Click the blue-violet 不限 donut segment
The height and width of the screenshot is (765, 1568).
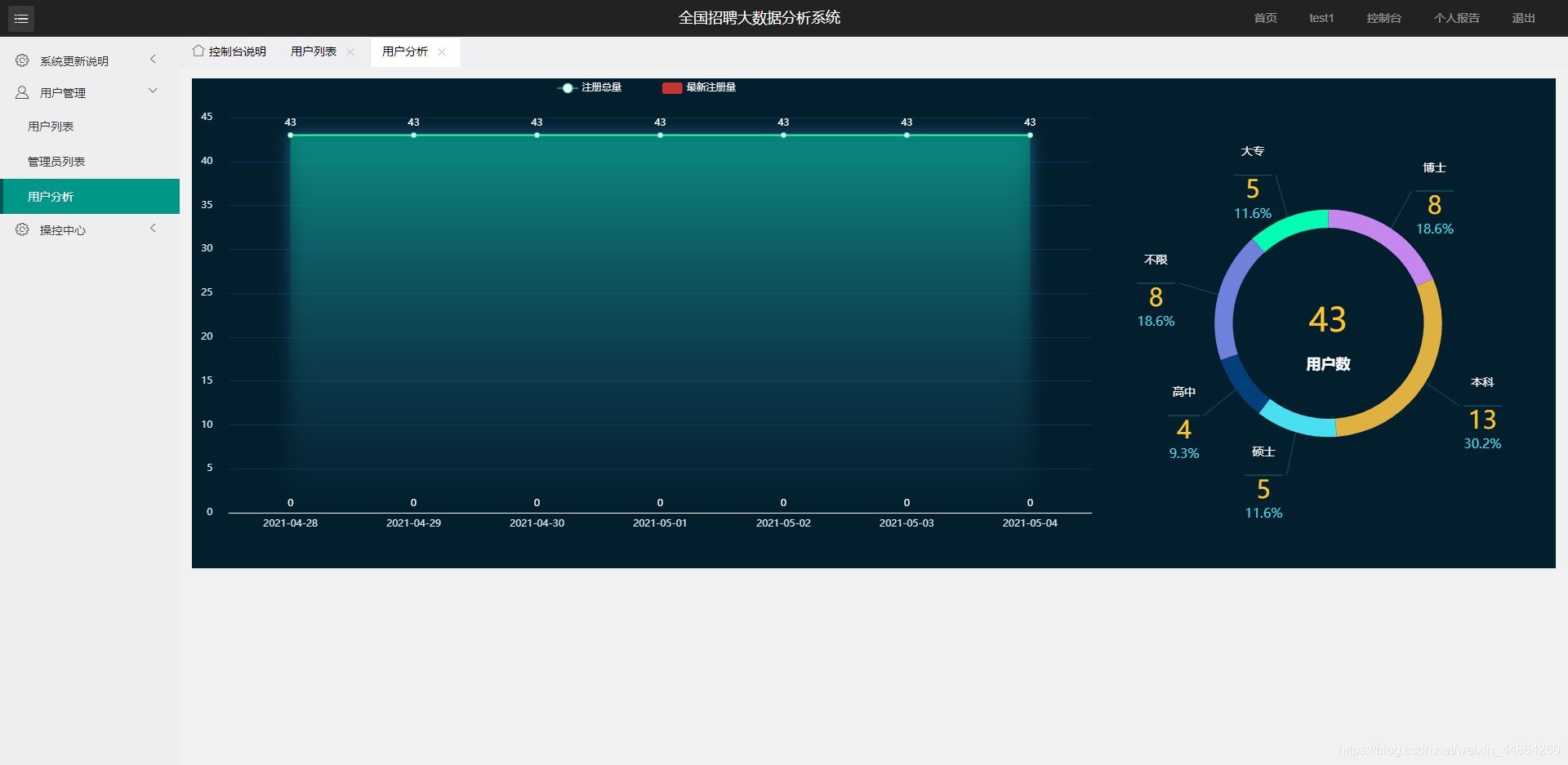[1229, 297]
